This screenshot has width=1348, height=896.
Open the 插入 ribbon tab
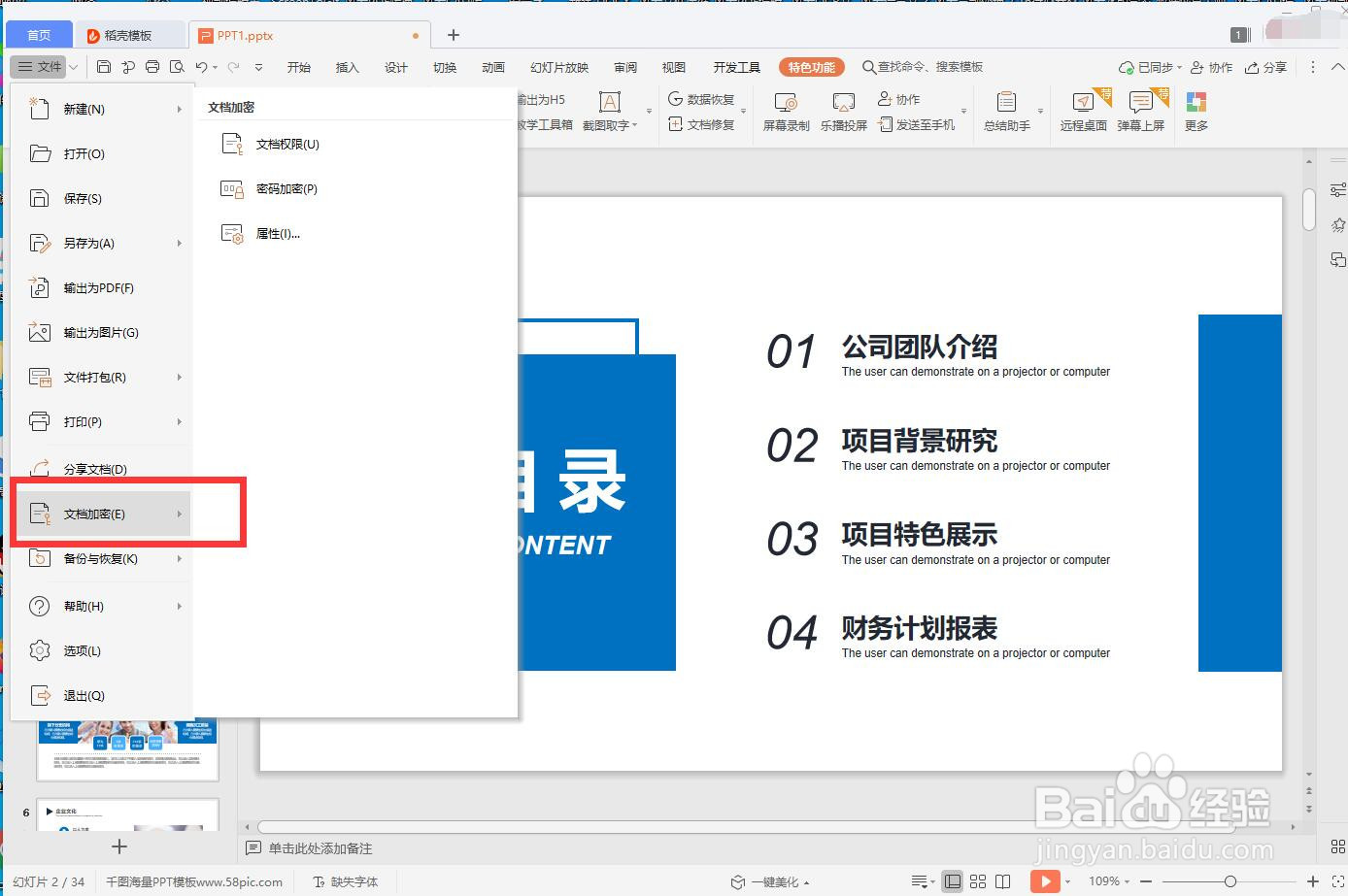tap(347, 67)
